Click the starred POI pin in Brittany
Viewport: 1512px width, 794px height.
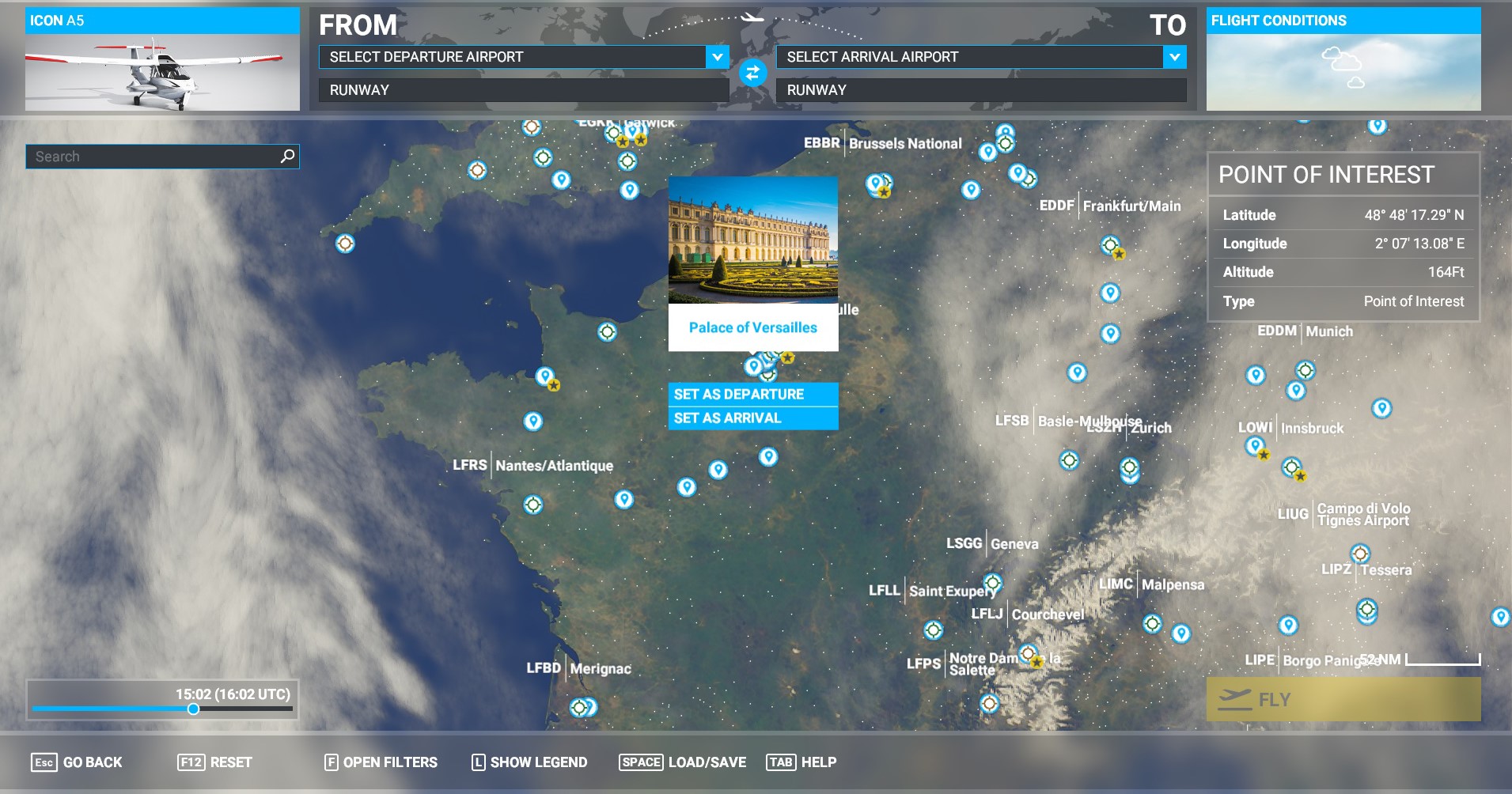click(x=546, y=377)
